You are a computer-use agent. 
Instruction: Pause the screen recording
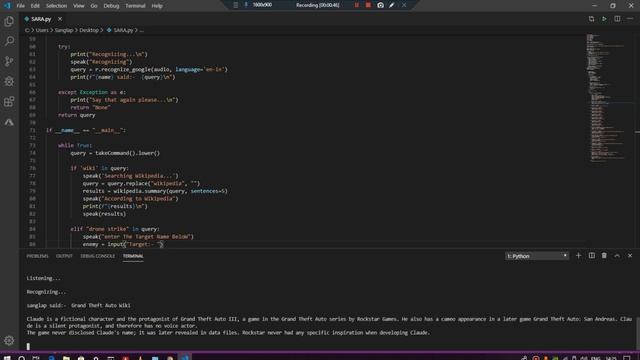point(357,5)
